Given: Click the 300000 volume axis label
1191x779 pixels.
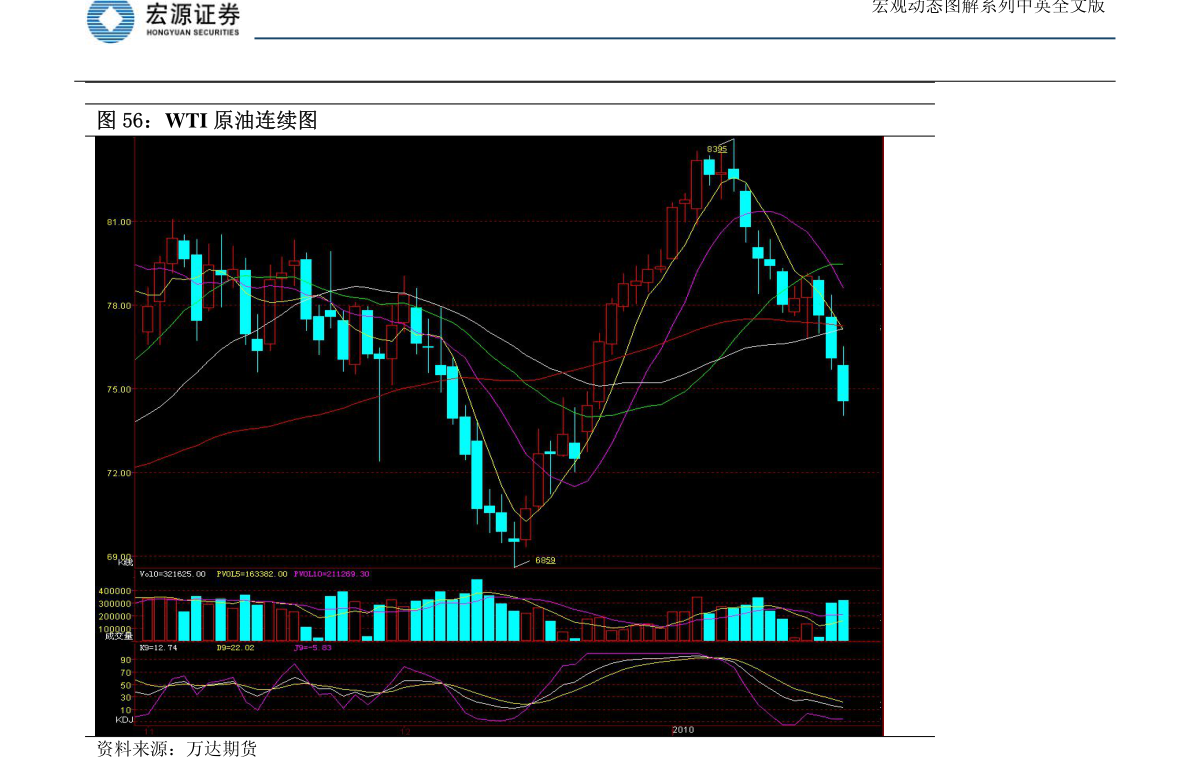Looking at the screenshot, I should click(115, 604).
